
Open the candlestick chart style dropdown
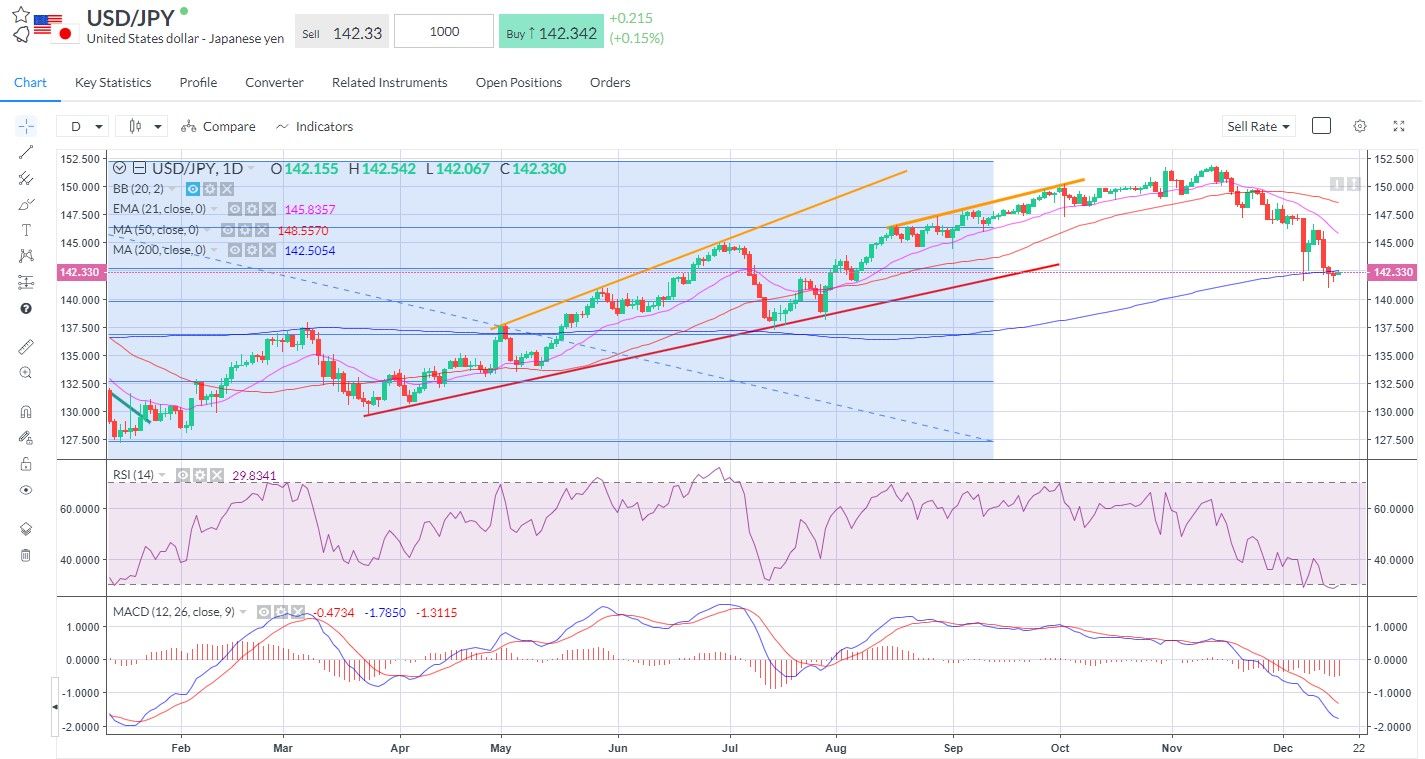[142, 126]
